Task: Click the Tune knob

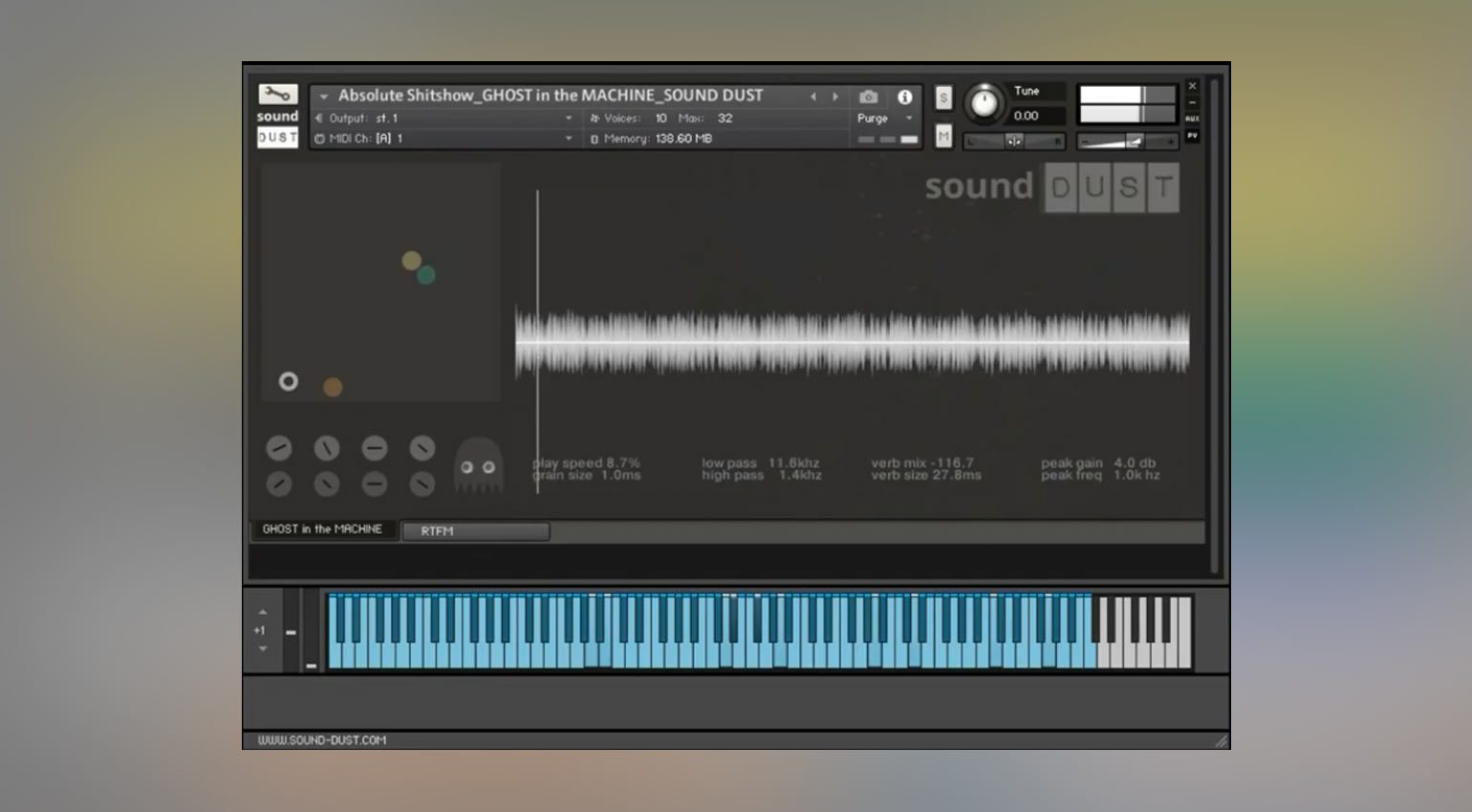Action: [984, 104]
